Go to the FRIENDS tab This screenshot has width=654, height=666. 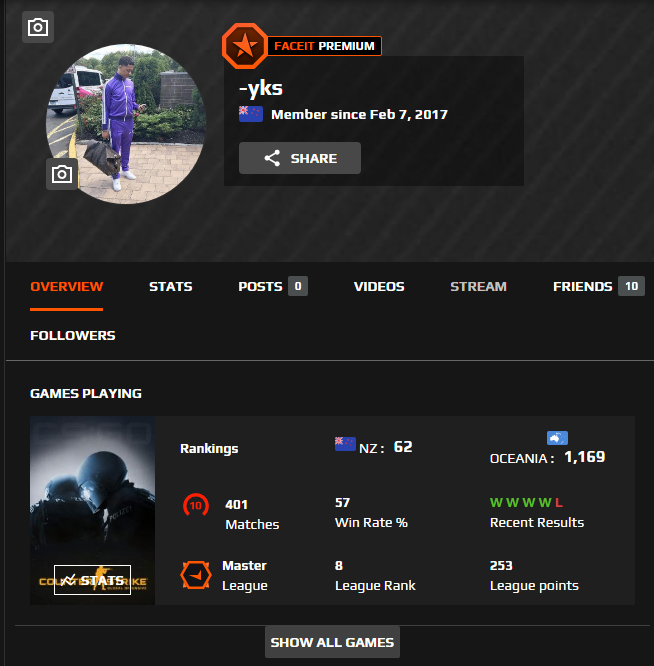coord(583,287)
